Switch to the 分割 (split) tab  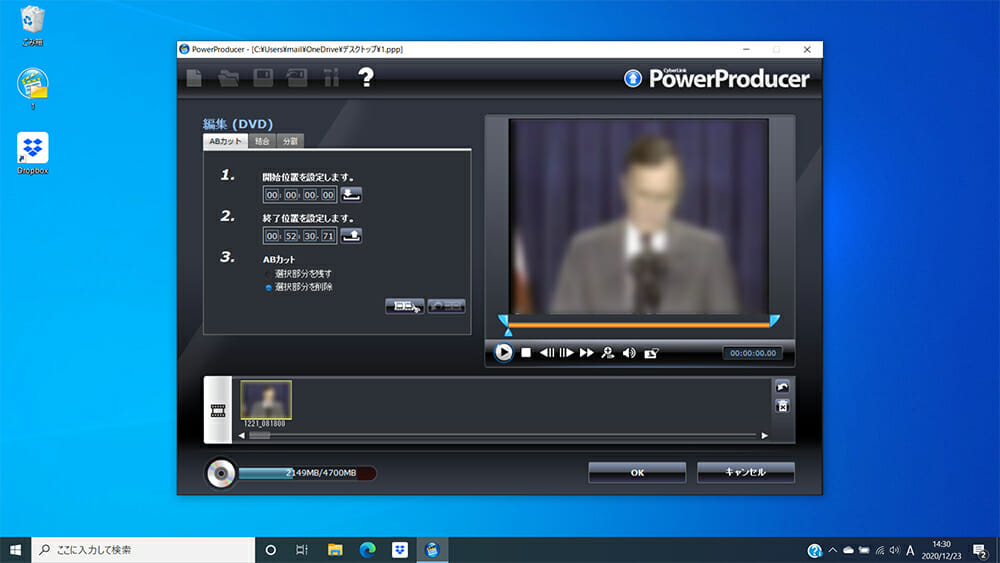click(x=290, y=142)
